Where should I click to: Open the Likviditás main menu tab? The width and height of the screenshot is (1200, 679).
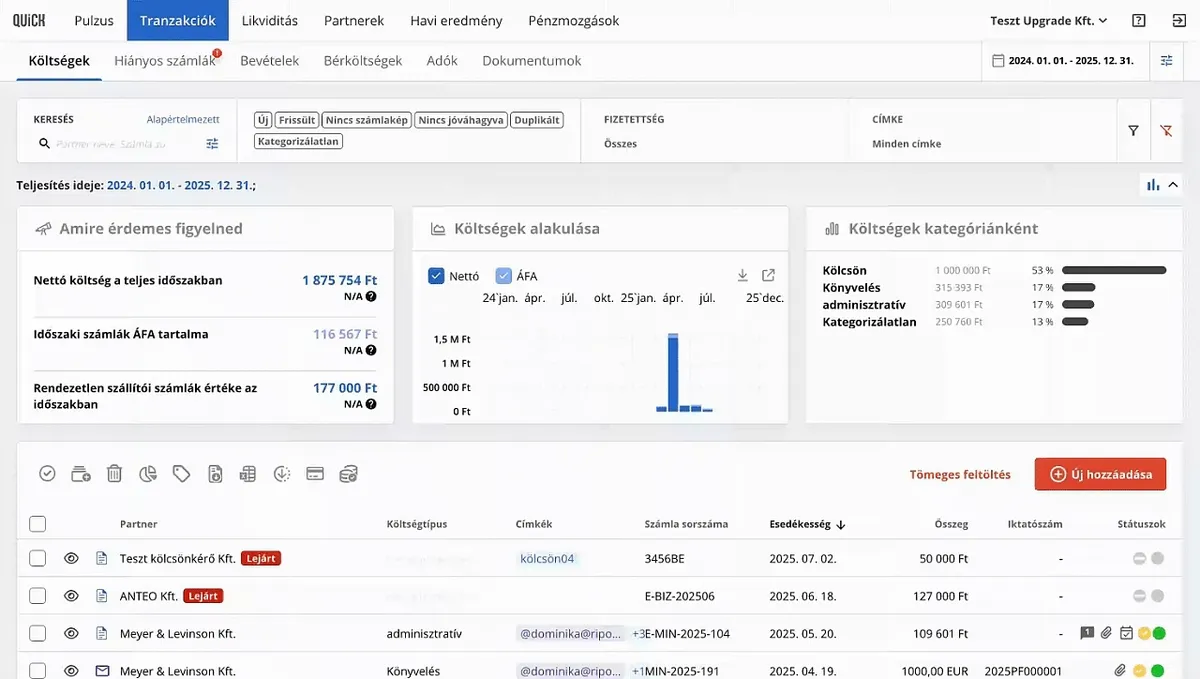(x=271, y=20)
